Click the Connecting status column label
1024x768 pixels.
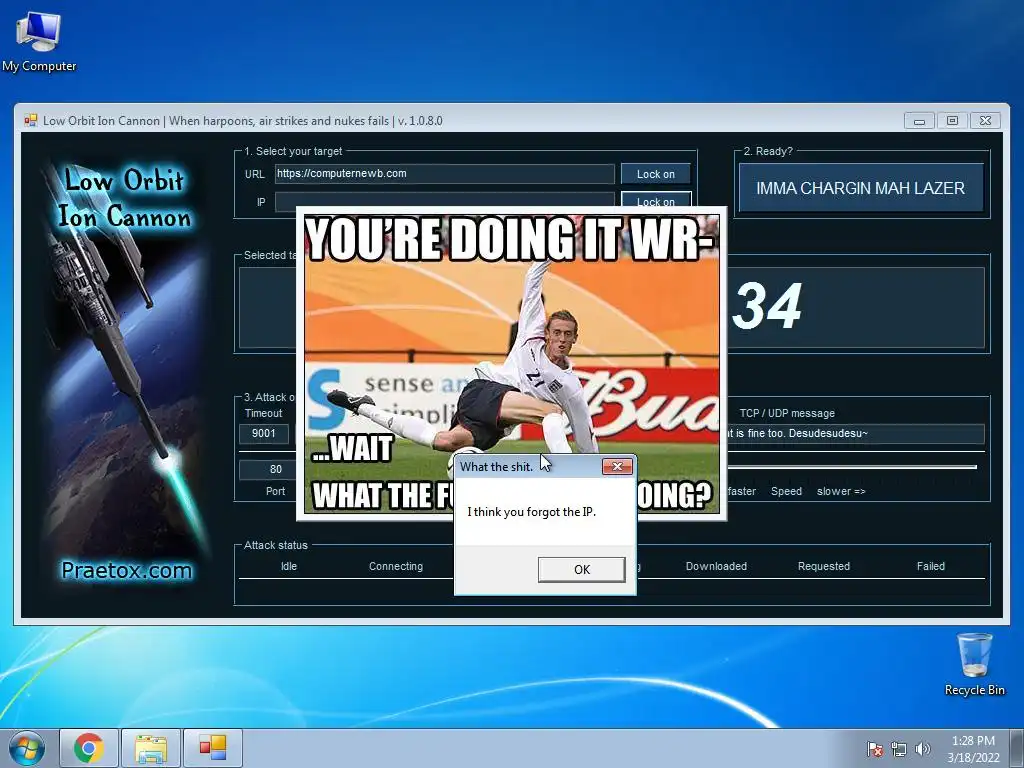coord(396,566)
